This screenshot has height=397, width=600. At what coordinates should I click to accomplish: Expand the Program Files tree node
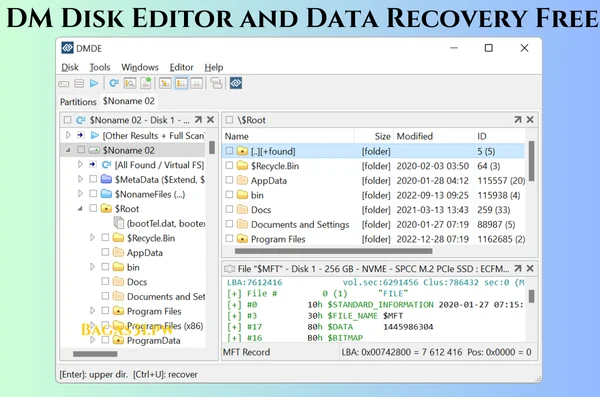click(93, 310)
